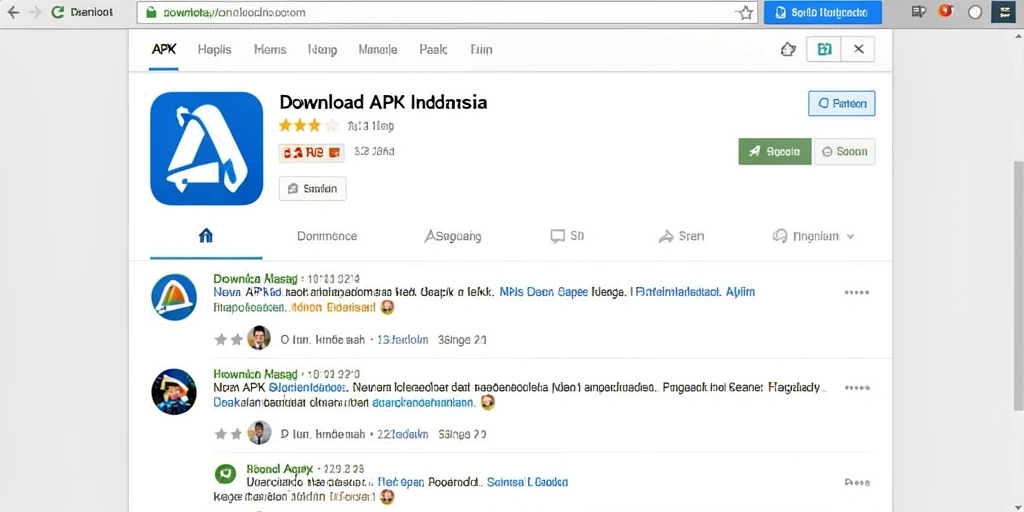This screenshot has width=1024, height=512.
Task: Open the Paalc tab
Action: (433, 50)
